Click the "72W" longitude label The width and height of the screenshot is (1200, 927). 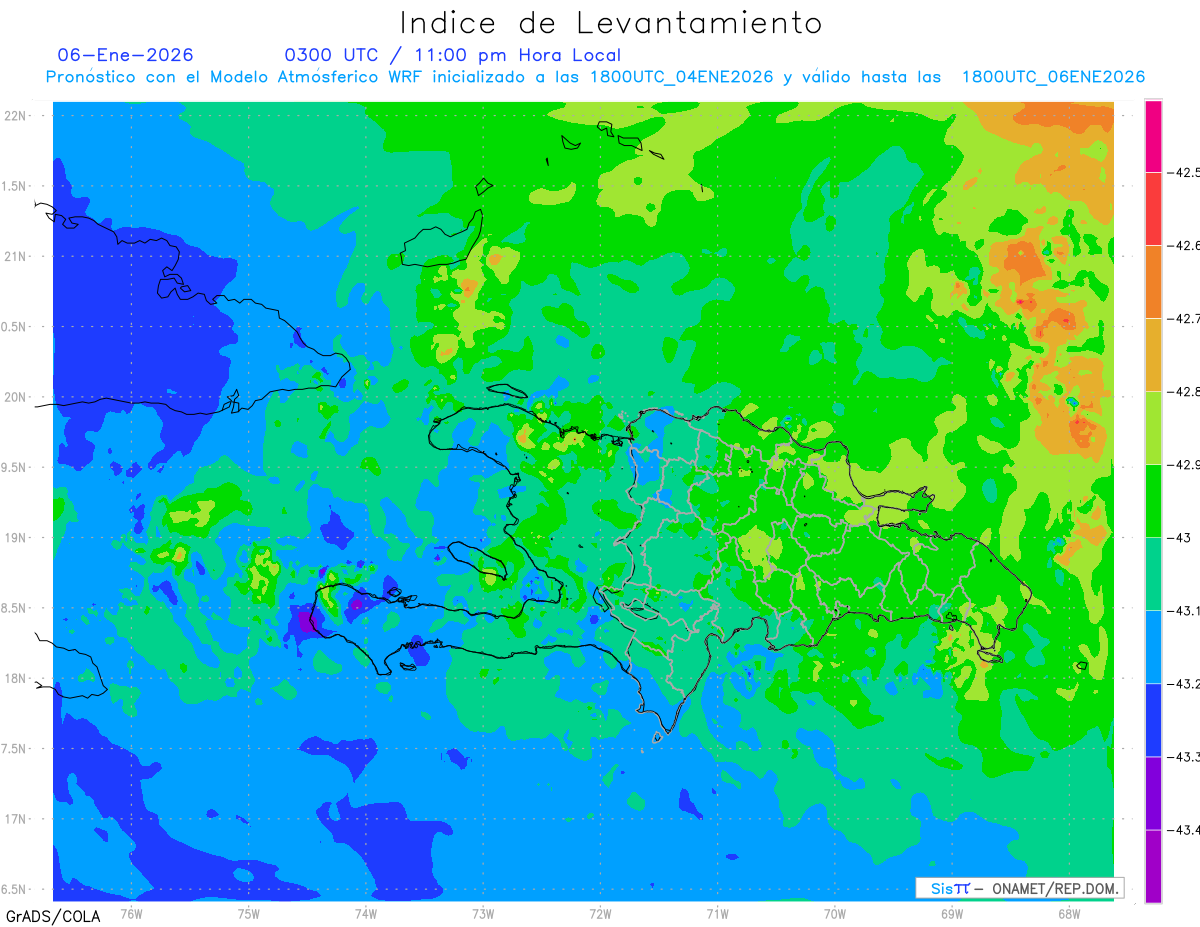pos(600,913)
